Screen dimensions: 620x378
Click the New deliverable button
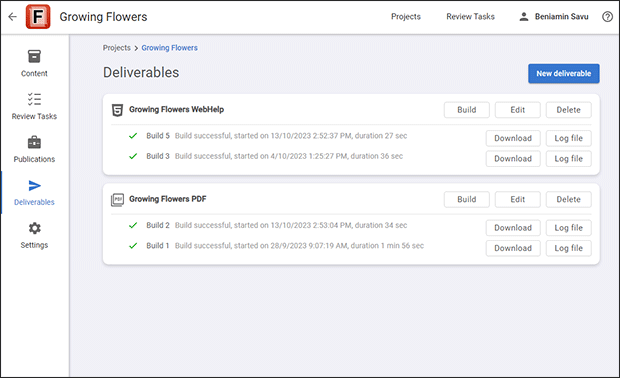tap(563, 74)
